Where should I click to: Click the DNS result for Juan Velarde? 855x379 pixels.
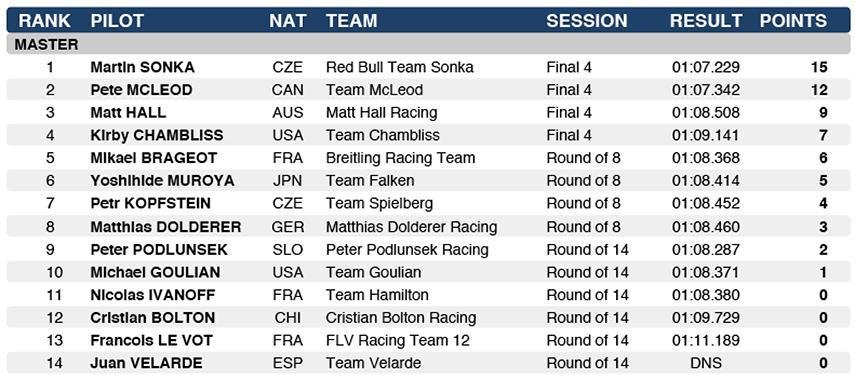(706, 363)
